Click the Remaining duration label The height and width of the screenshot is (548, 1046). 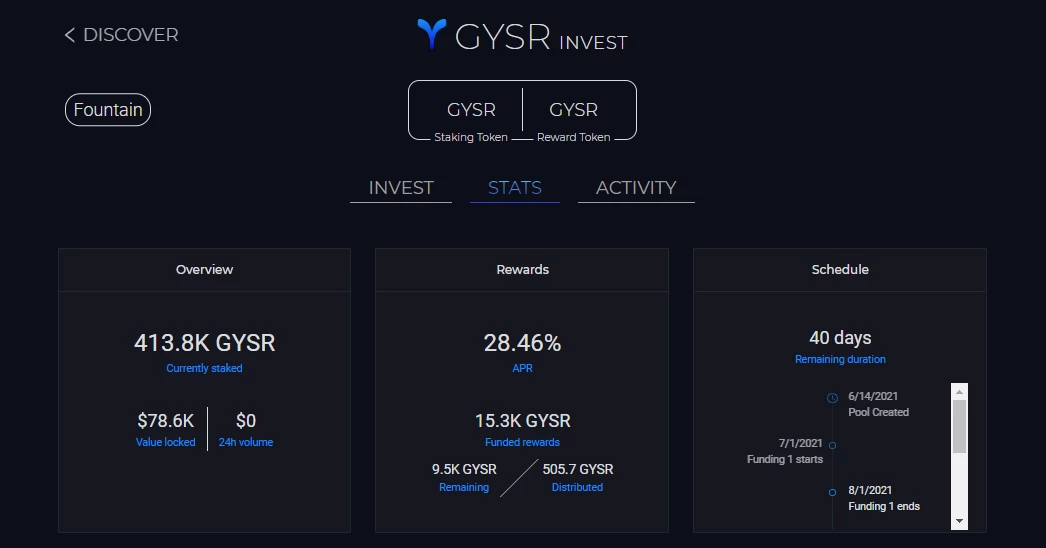[840, 359]
